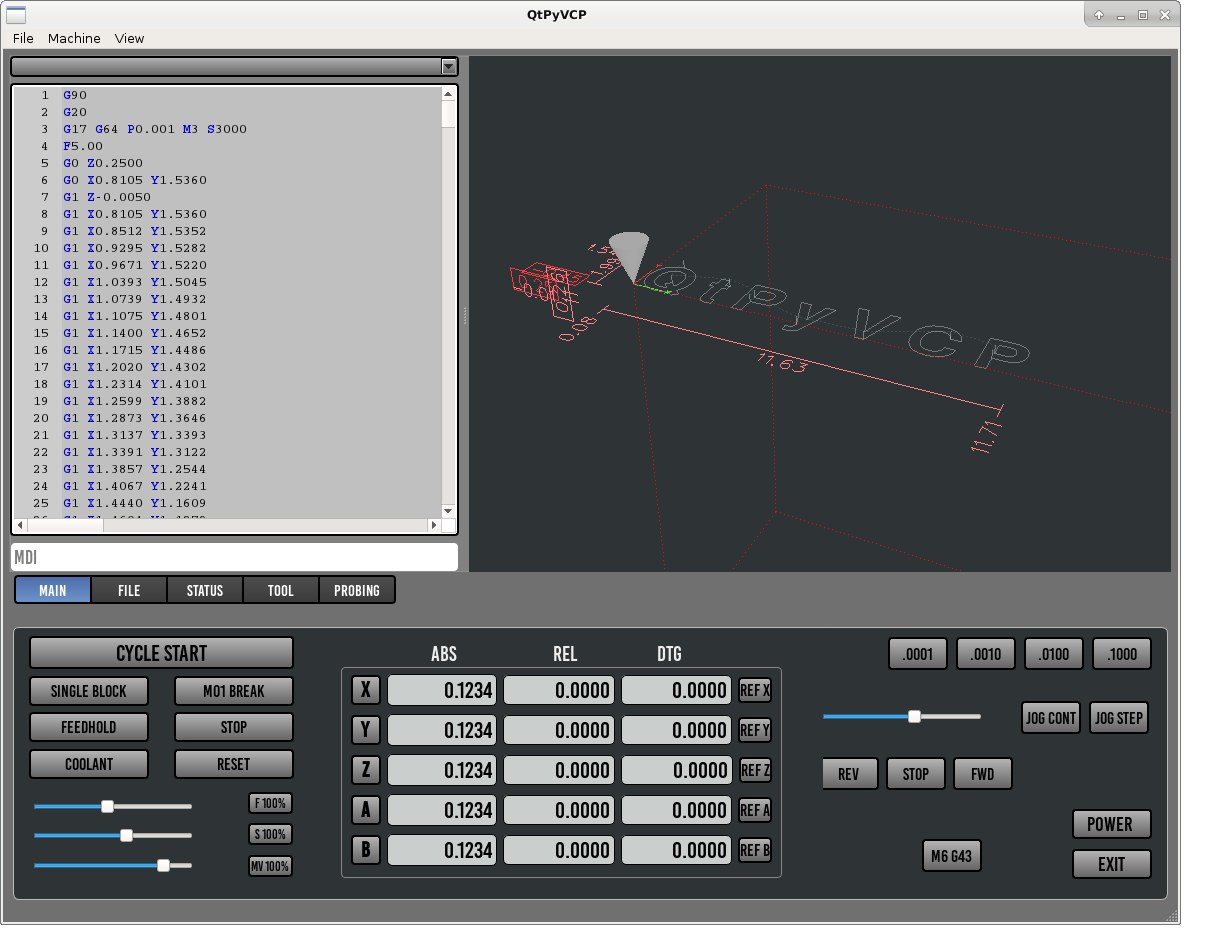
Task: Reset feed override with F 100% button
Action: [270, 803]
